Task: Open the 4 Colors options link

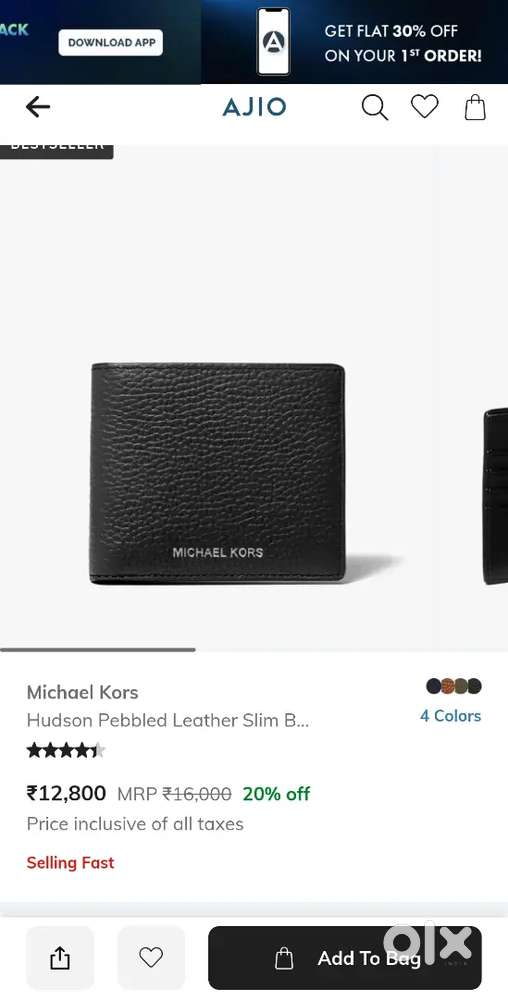Action: pos(451,715)
